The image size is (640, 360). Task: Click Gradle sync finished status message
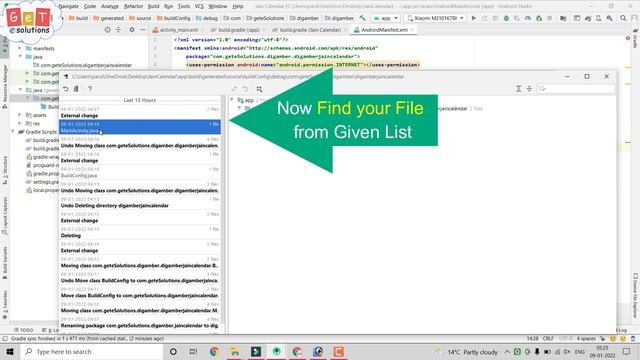[x=87, y=338]
